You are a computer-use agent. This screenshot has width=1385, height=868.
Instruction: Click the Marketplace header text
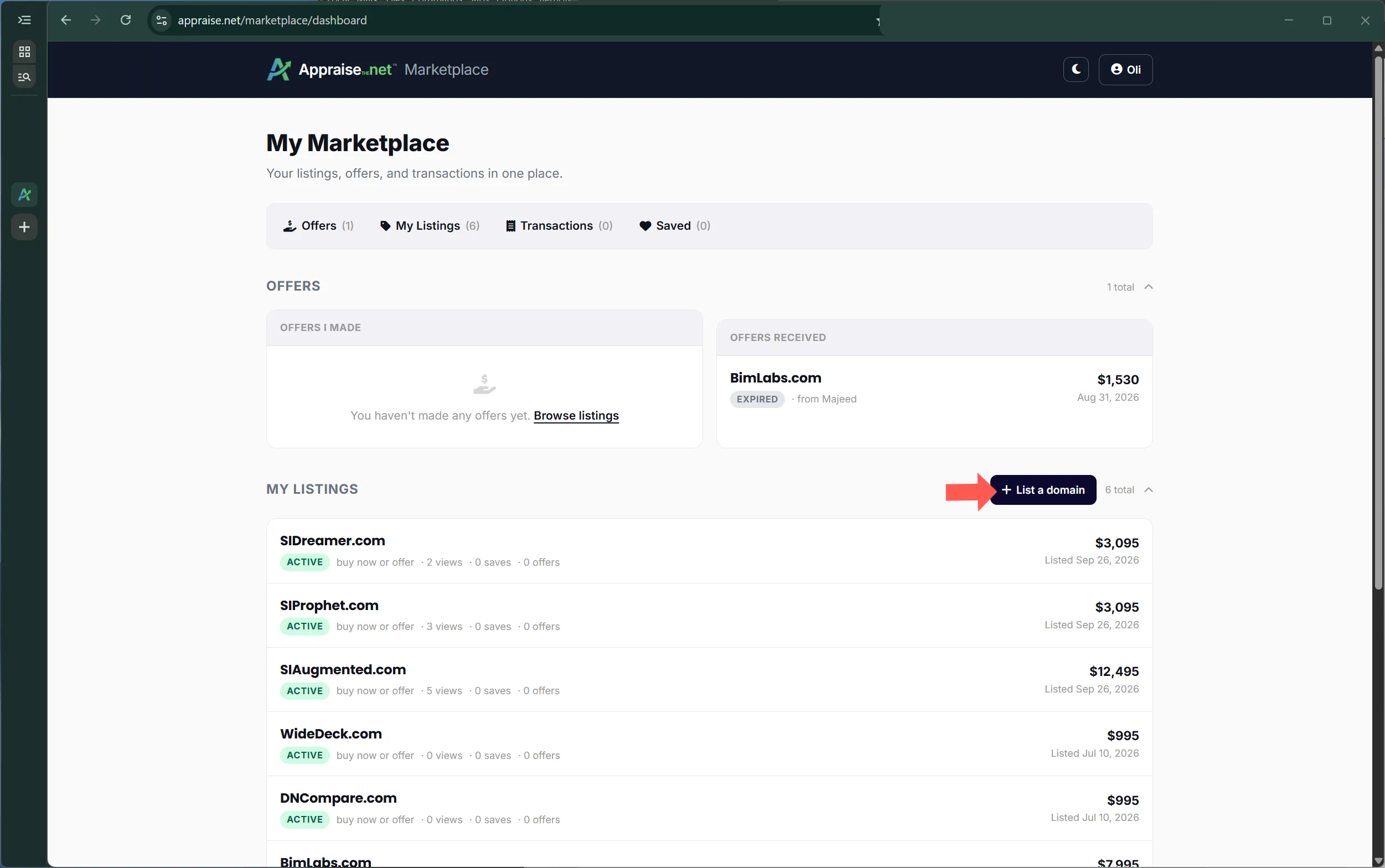pyautogui.click(x=447, y=69)
